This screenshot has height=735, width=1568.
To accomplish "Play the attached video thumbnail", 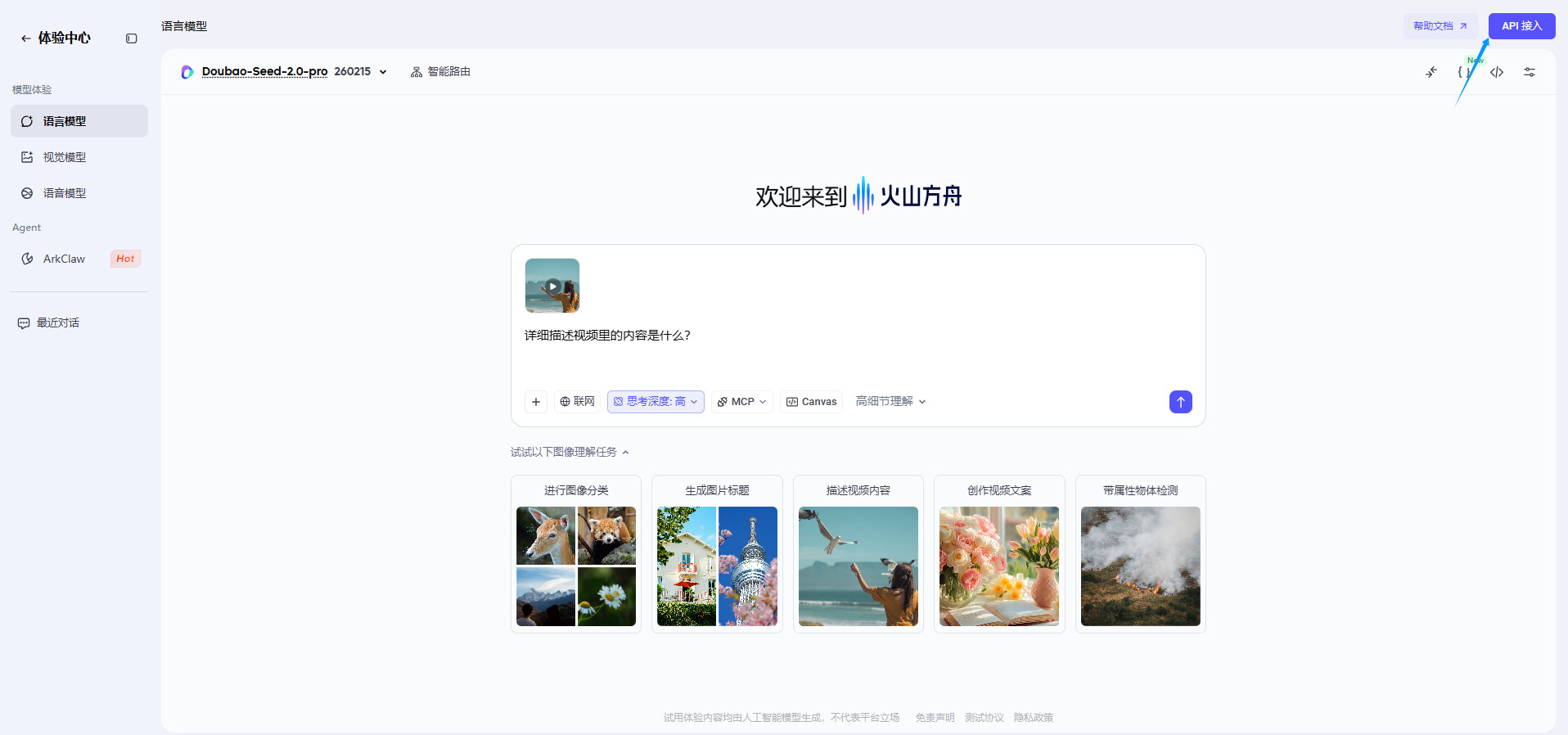I will click(x=552, y=286).
